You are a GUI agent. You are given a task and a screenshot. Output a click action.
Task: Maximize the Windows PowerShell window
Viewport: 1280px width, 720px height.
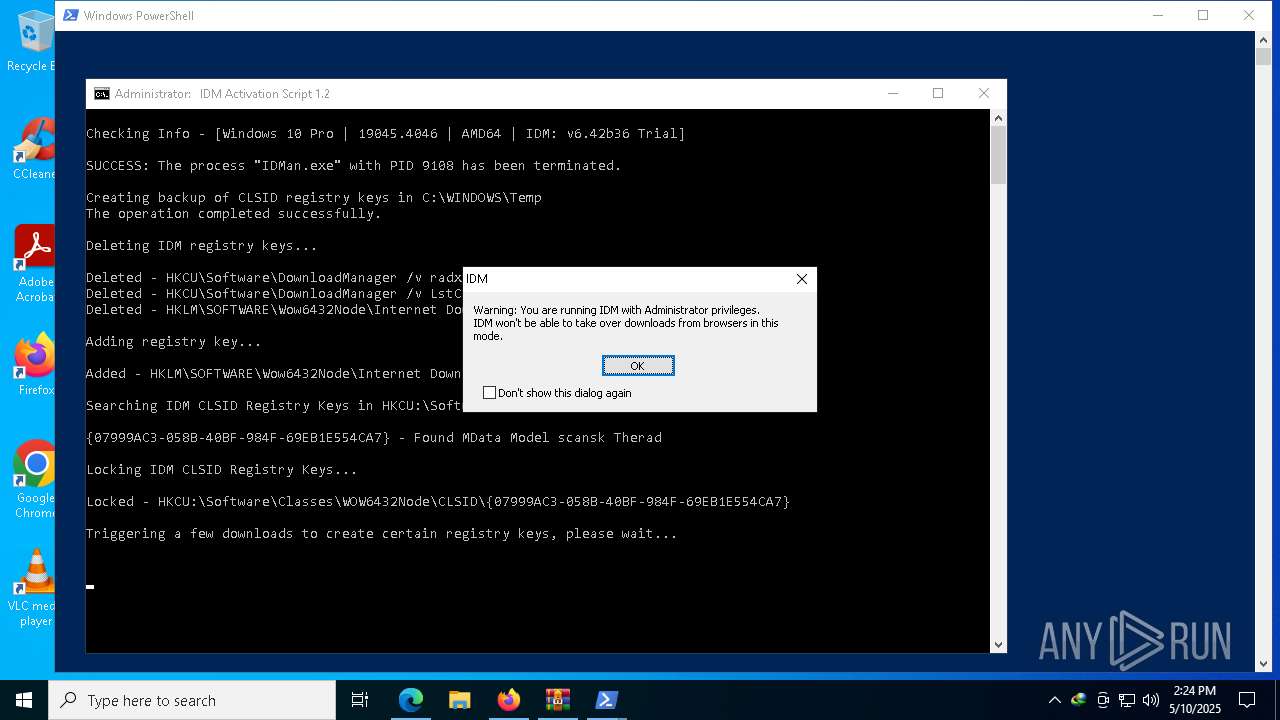tap(1203, 15)
